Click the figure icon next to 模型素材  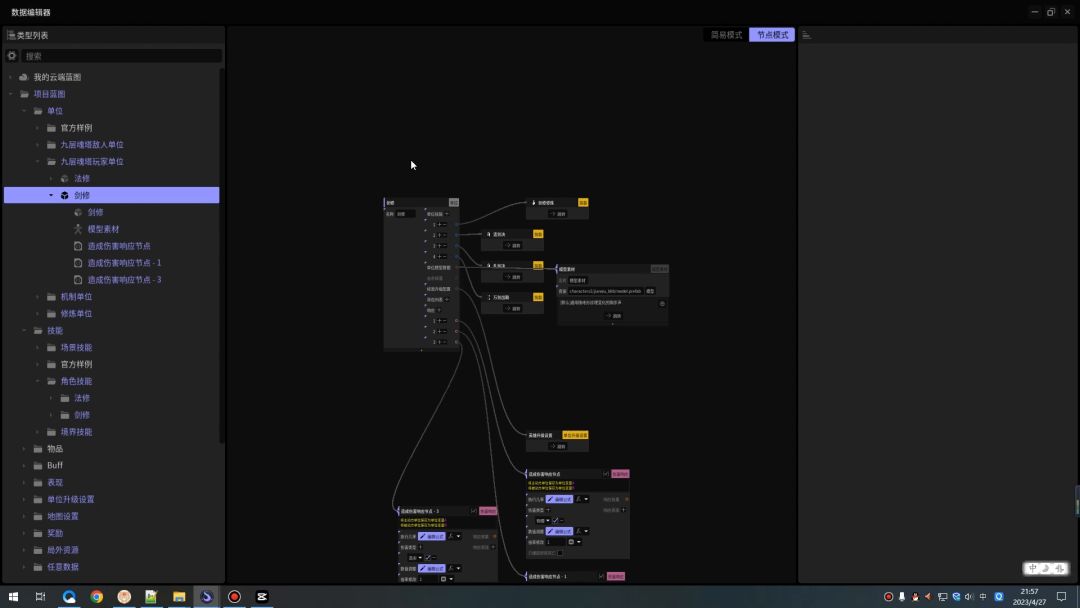[x=78, y=229]
